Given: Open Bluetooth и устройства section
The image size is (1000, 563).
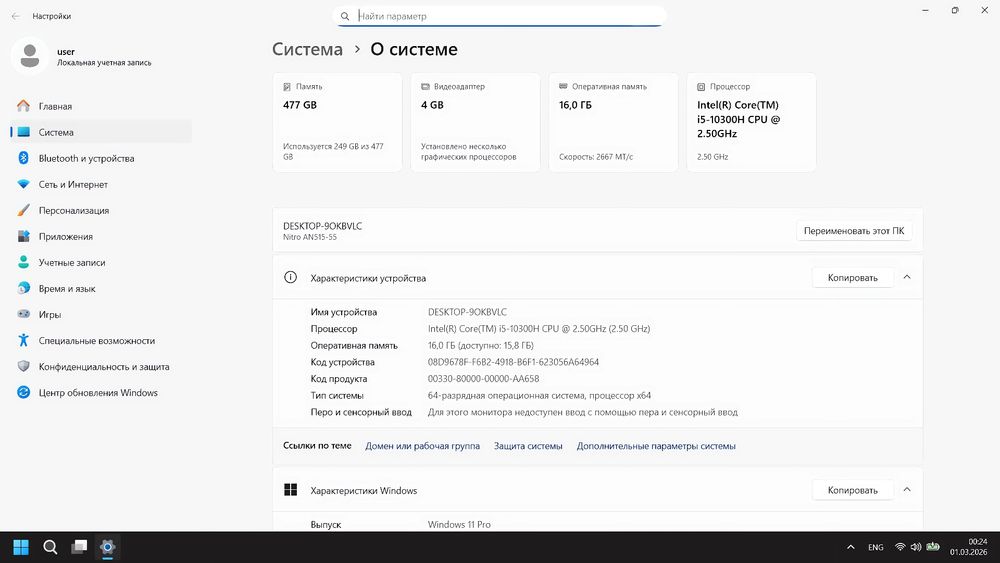Looking at the screenshot, I should (101, 158).
